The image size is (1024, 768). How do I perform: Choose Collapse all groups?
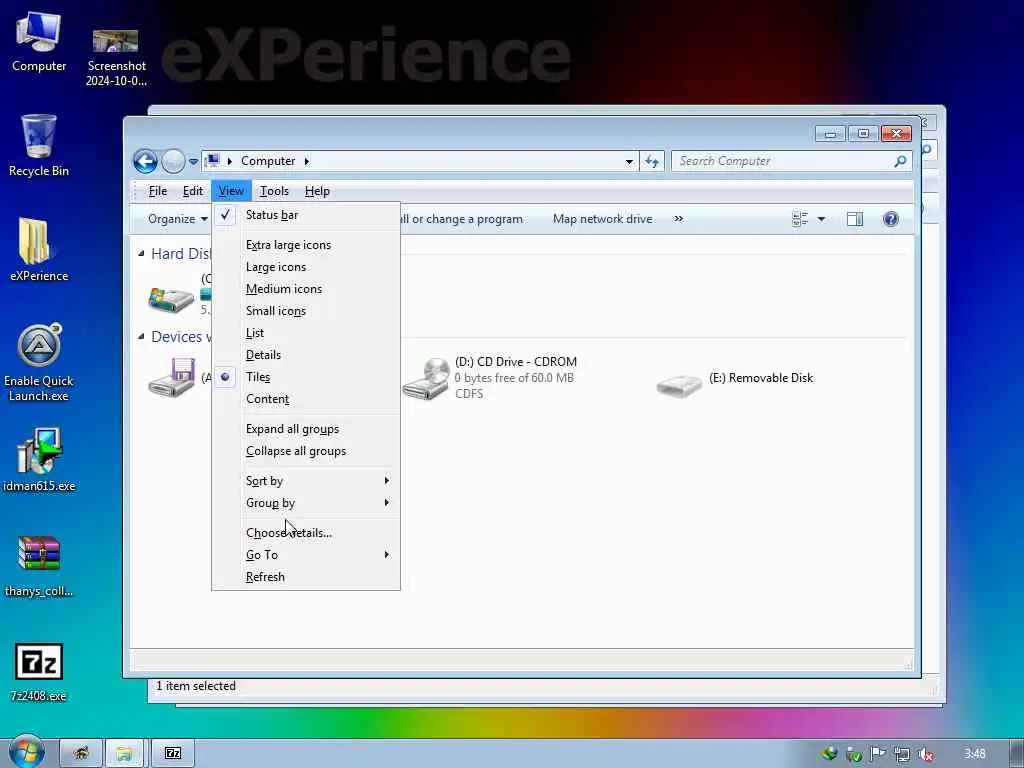pyautogui.click(x=306, y=451)
